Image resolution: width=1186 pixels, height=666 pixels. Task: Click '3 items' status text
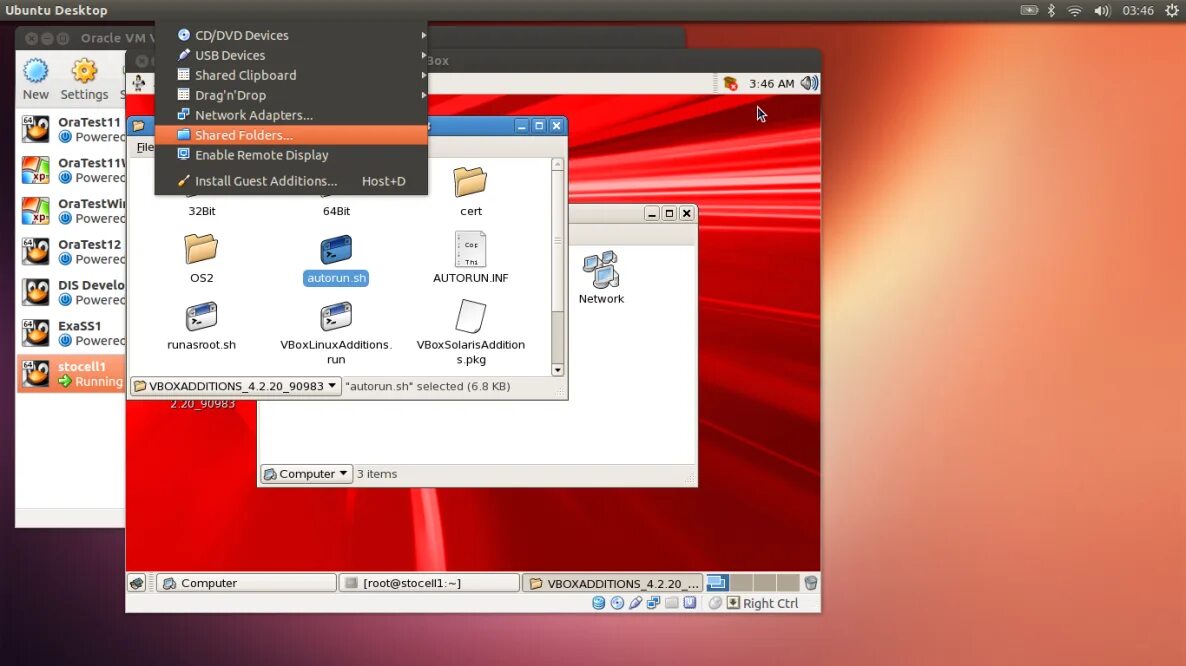[x=377, y=474]
